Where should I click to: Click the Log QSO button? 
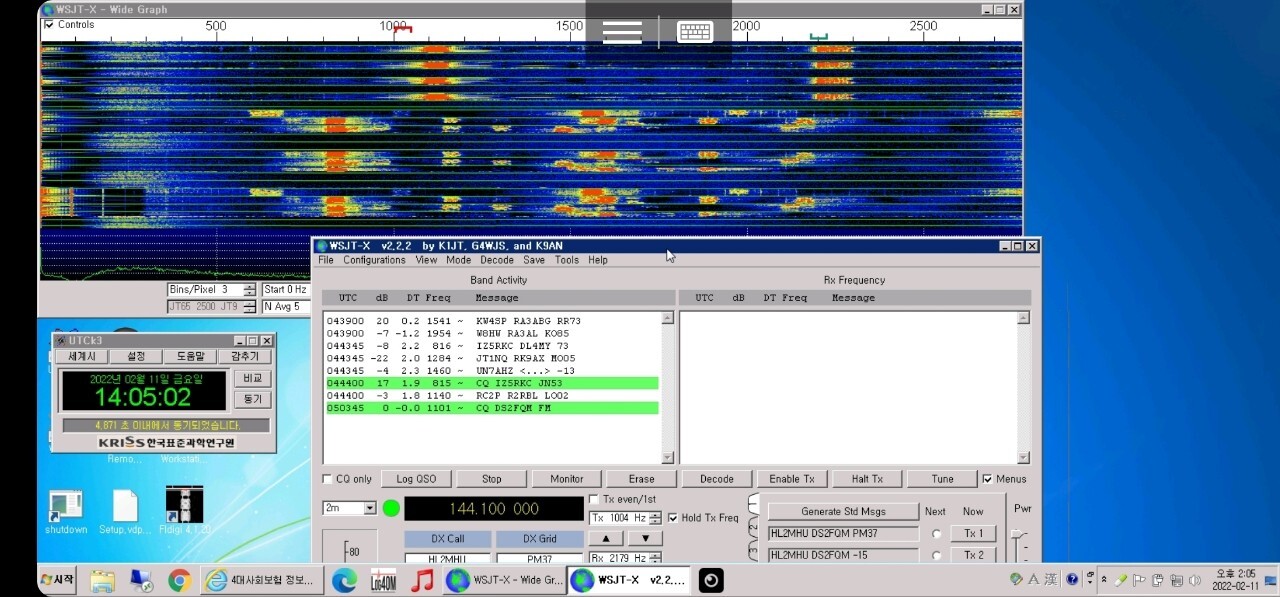(x=417, y=479)
